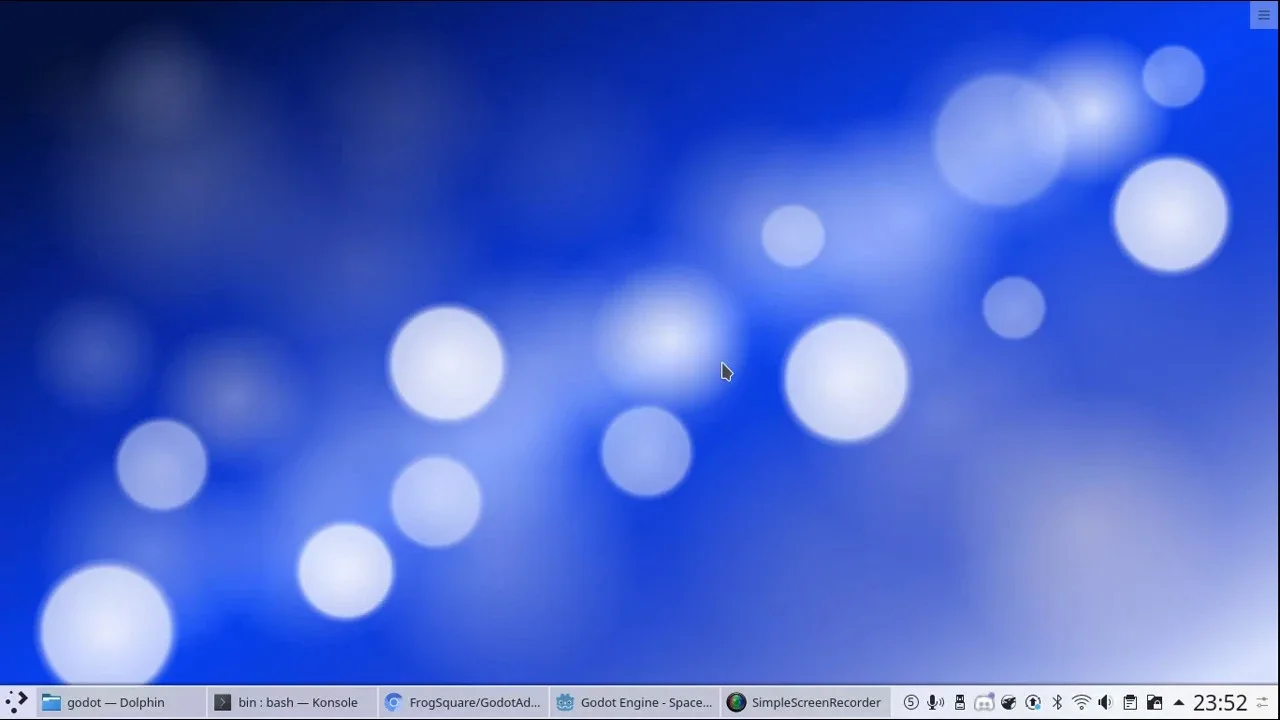Open Discord from the system tray
The image size is (1280, 720).
click(984, 702)
